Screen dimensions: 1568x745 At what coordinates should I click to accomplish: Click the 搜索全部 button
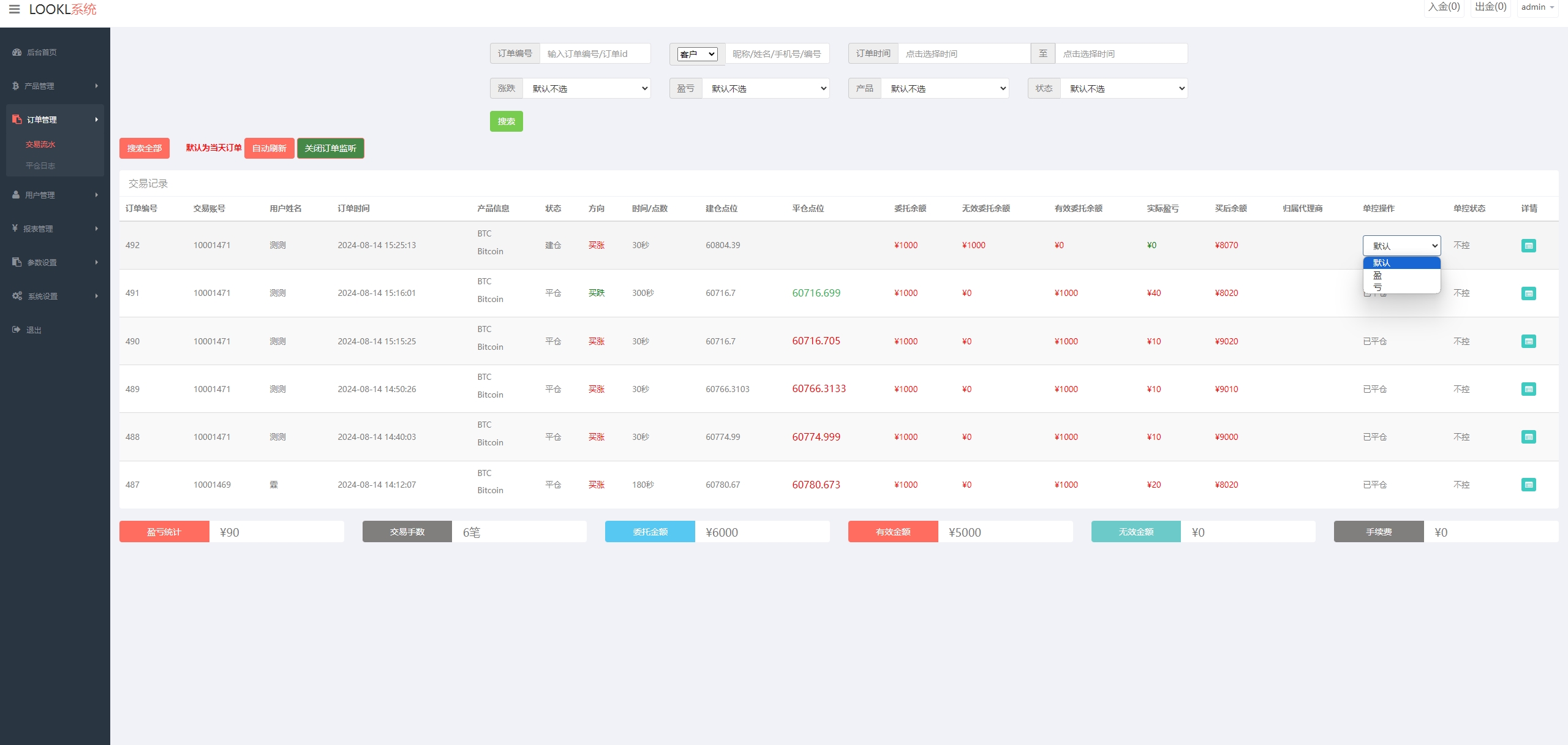tap(144, 149)
